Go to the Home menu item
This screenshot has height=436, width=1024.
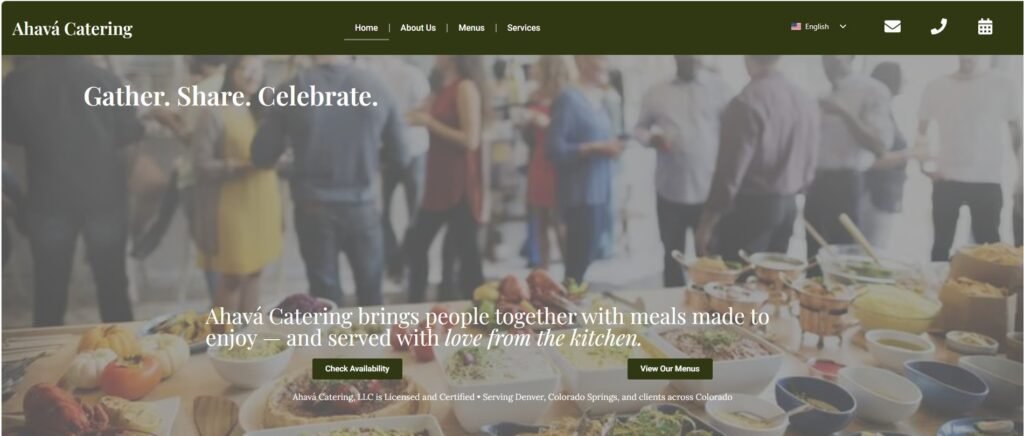pos(366,28)
